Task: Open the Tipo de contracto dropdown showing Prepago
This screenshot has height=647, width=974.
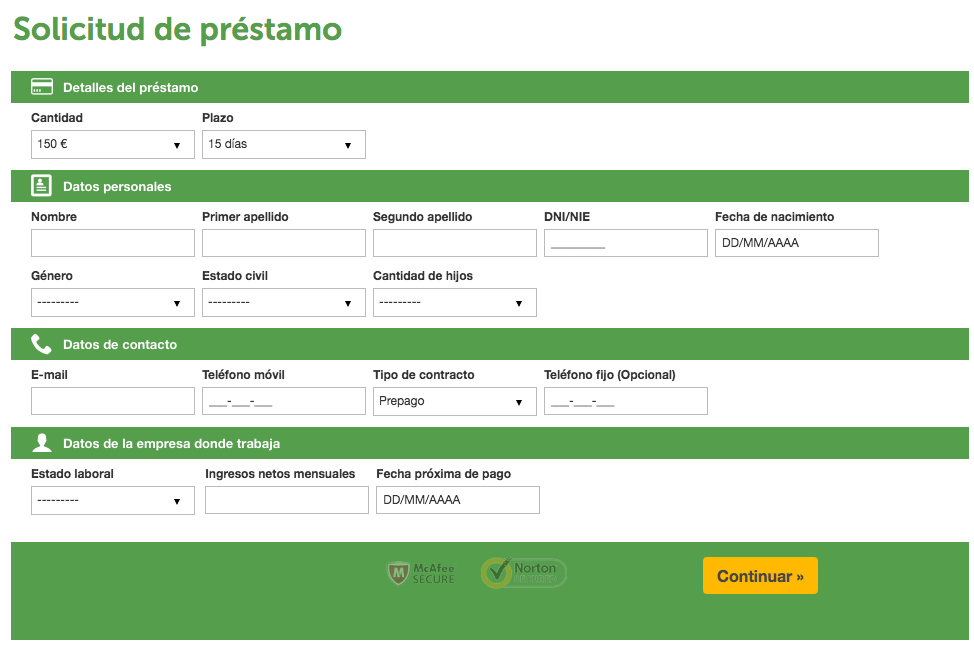Action: tap(455, 401)
